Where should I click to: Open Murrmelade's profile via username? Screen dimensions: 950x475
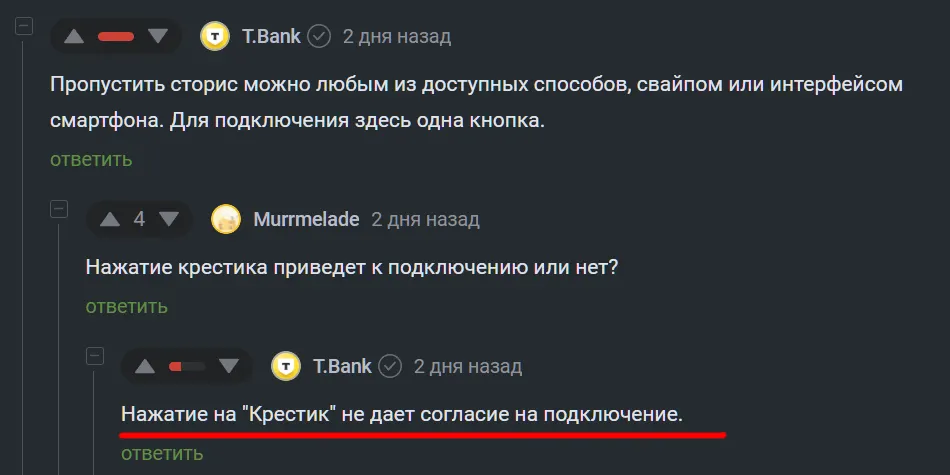coord(306,220)
